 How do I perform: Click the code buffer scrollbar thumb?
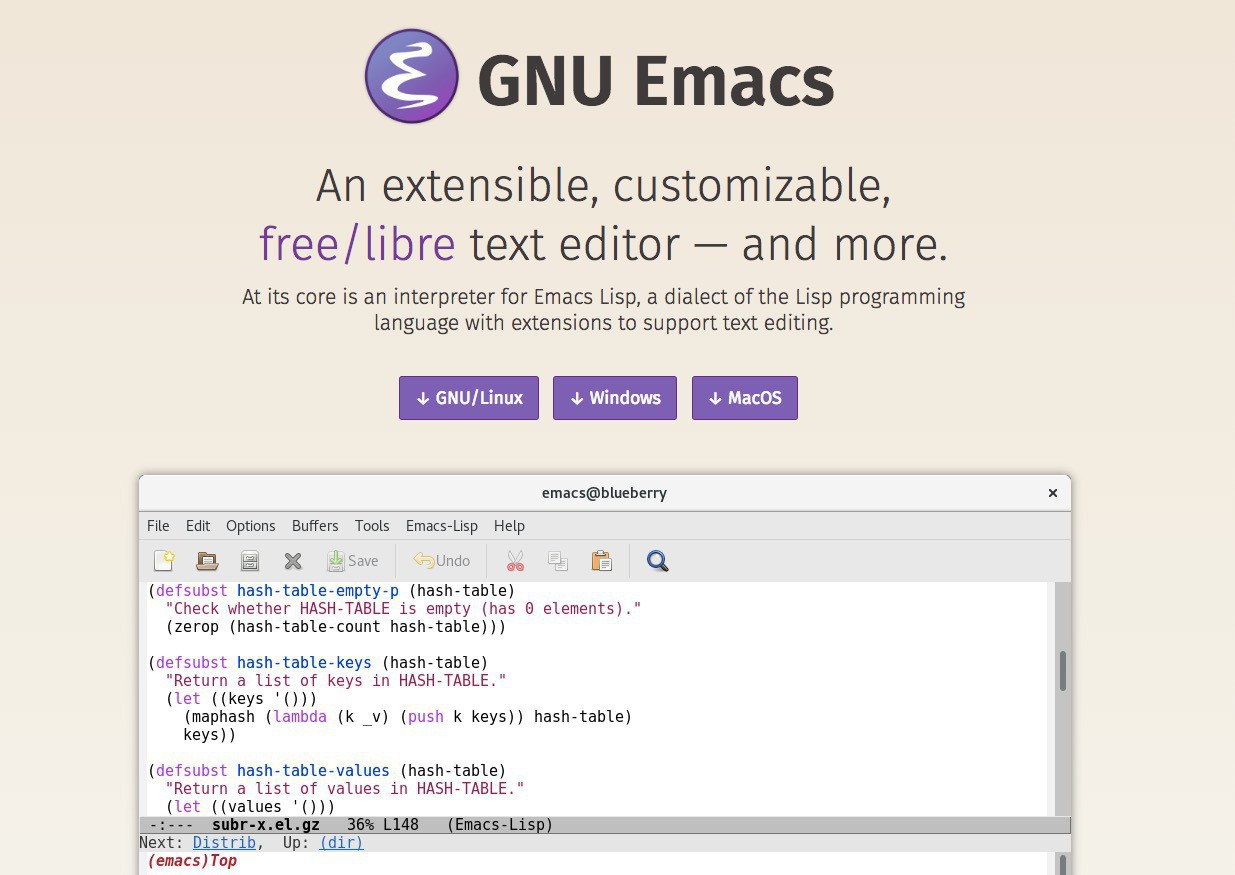pyautogui.click(x=1062, y=670)
